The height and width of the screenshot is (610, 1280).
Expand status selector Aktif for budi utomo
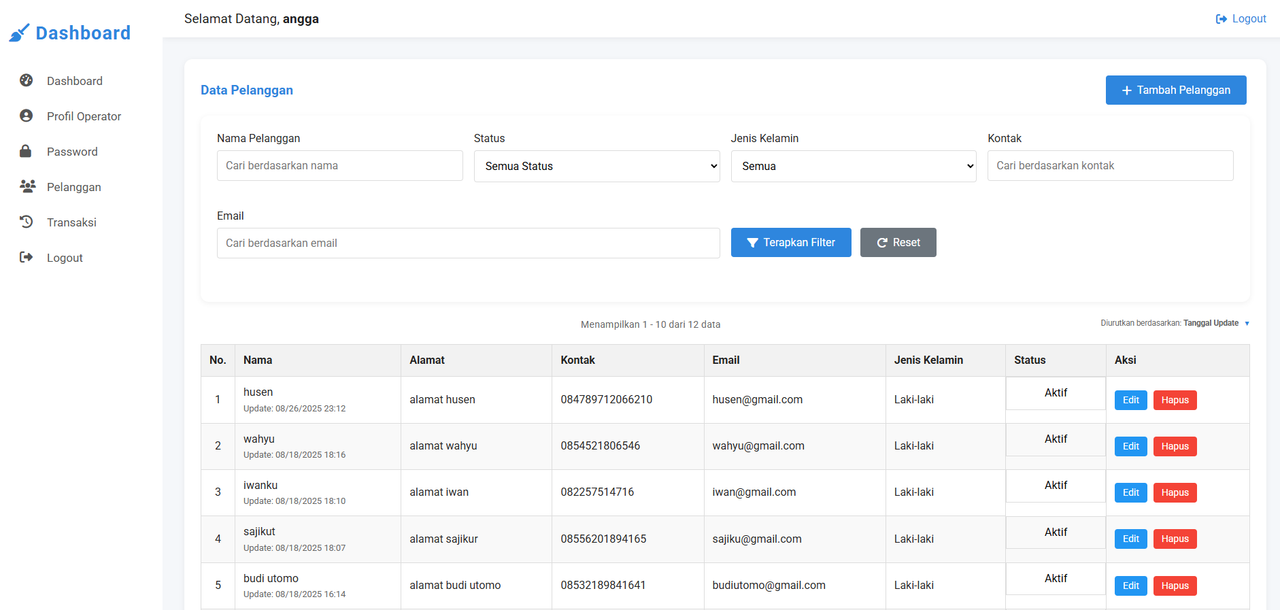coord(1056,578)
